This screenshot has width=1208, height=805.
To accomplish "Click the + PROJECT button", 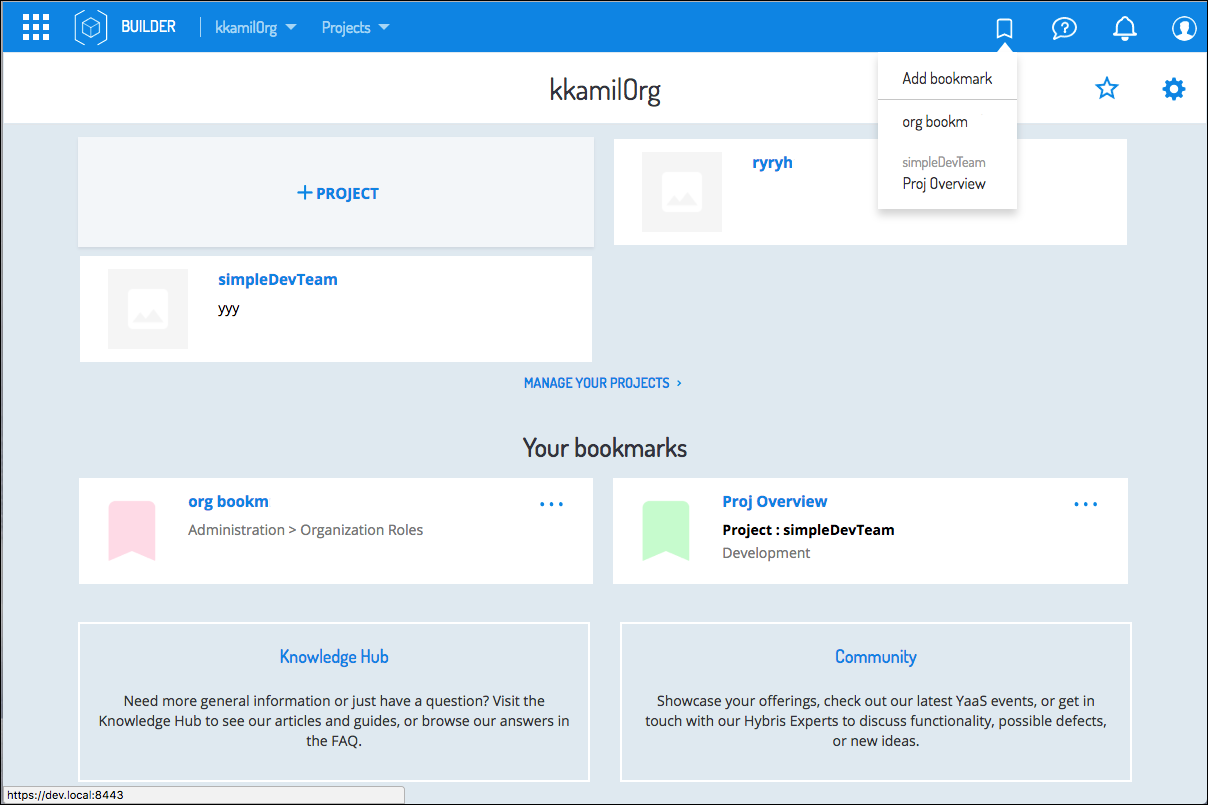I will (x=337, y=193).
